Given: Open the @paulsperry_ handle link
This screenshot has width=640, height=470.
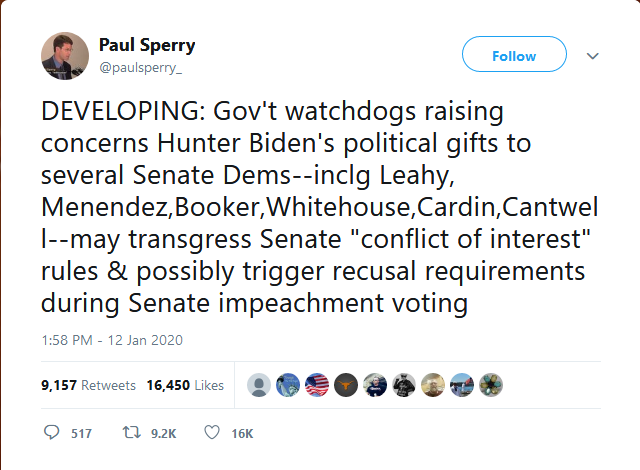Looking at the screenshot, I should click(139, 66).
